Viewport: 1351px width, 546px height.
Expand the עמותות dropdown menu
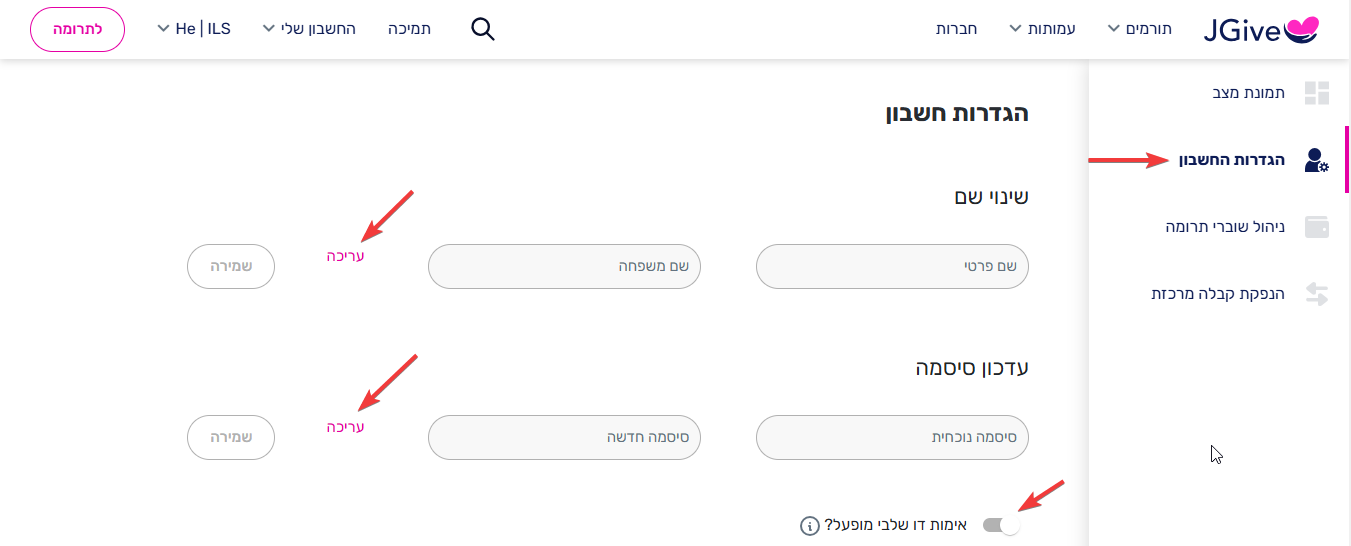pos(1042,29)
